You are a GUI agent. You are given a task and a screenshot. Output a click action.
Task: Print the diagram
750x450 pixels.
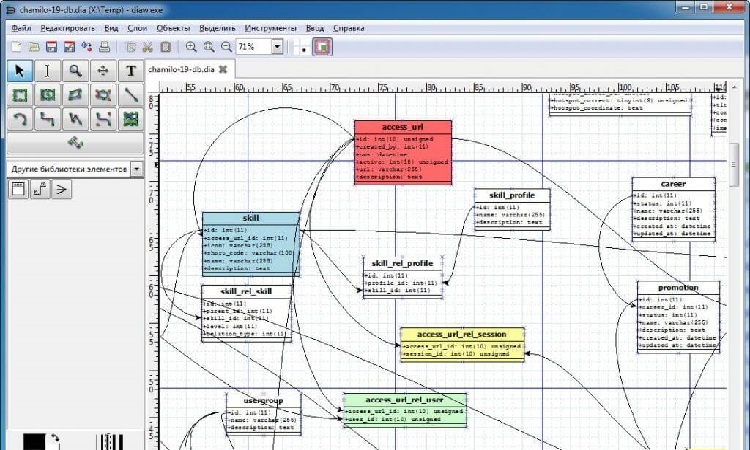pos(104,47)
